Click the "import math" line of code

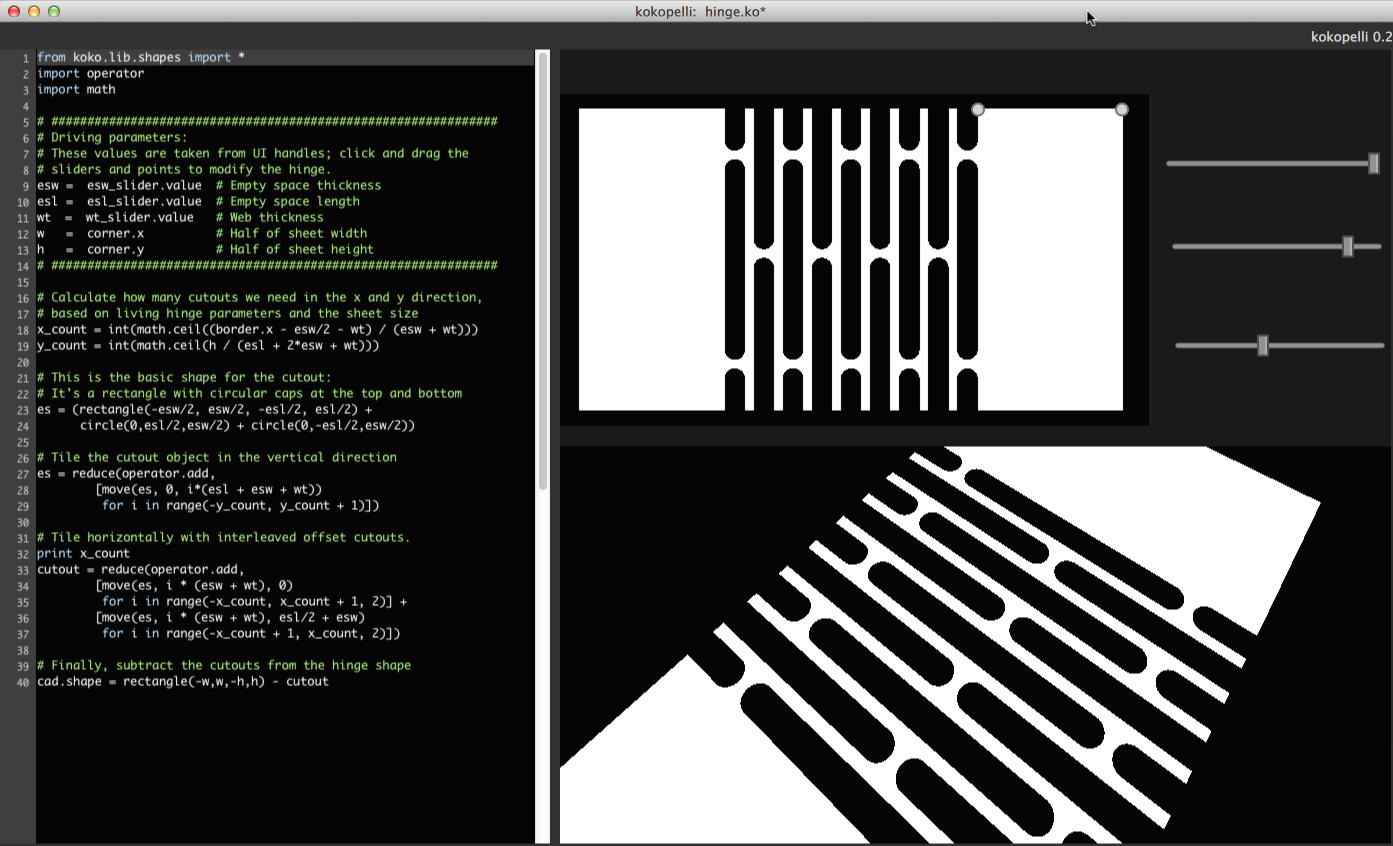76,89
